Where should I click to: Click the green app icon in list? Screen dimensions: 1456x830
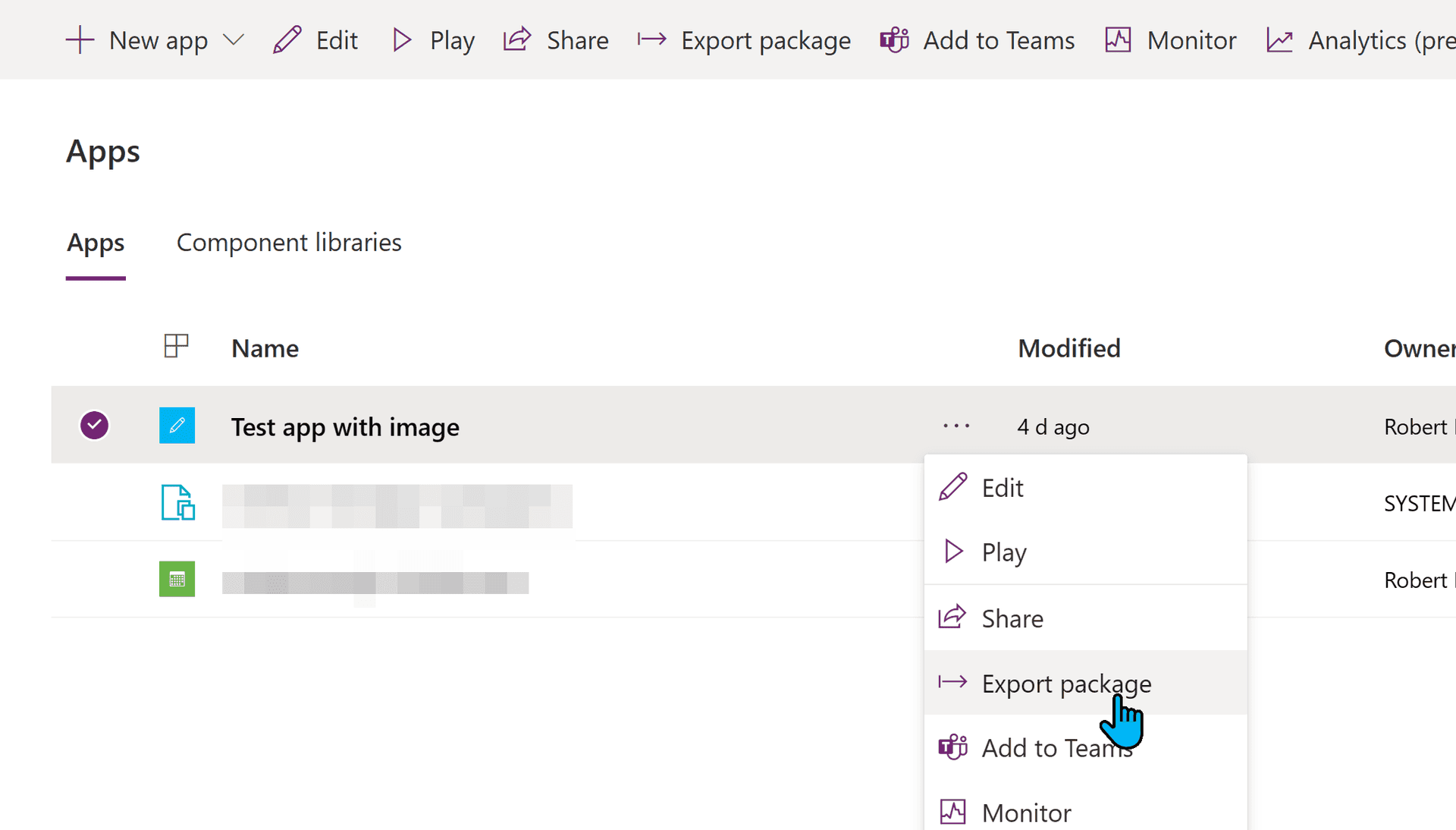[177, 580]
